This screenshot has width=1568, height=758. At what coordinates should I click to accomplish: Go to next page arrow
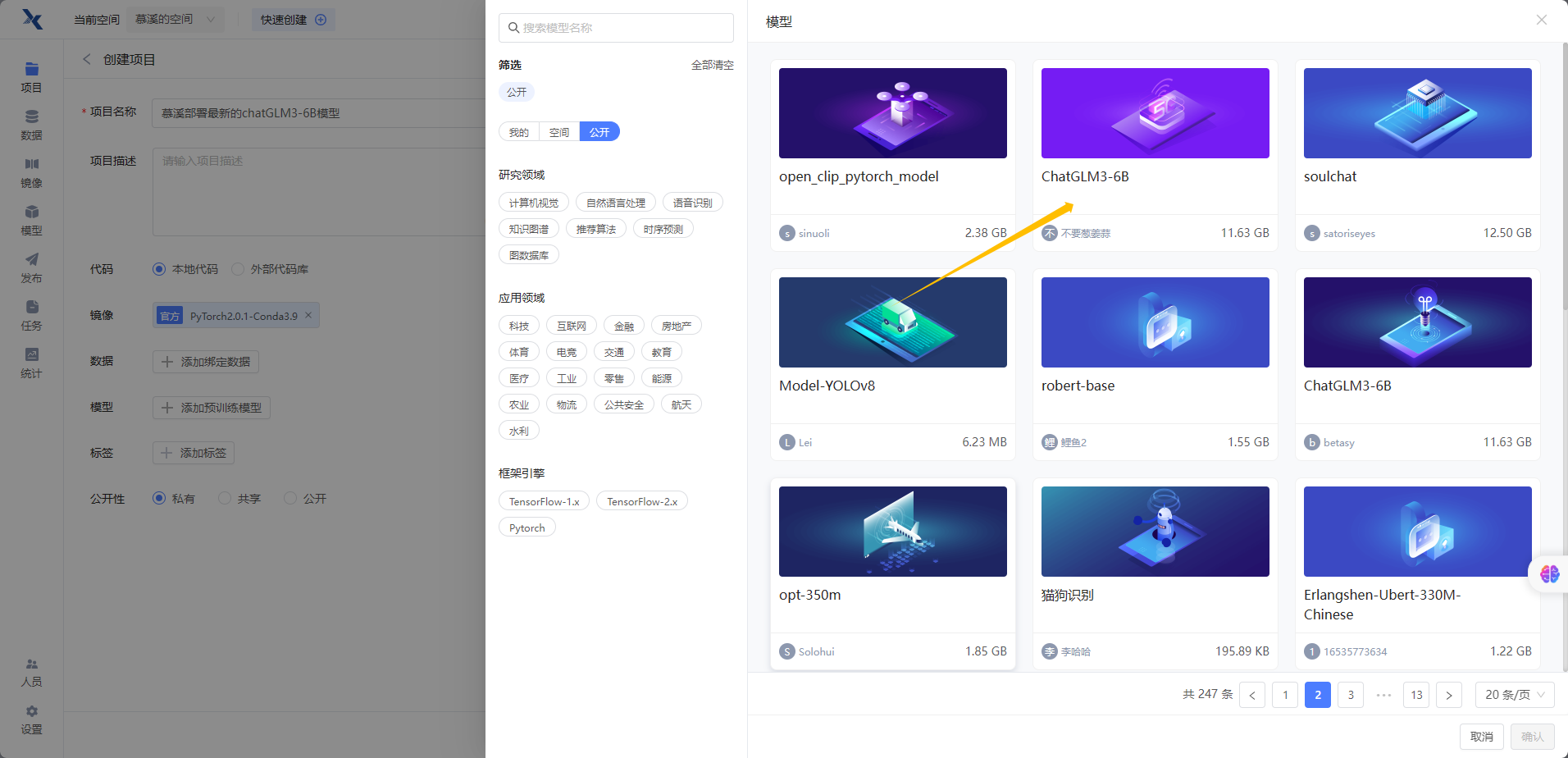point(1449,695)
